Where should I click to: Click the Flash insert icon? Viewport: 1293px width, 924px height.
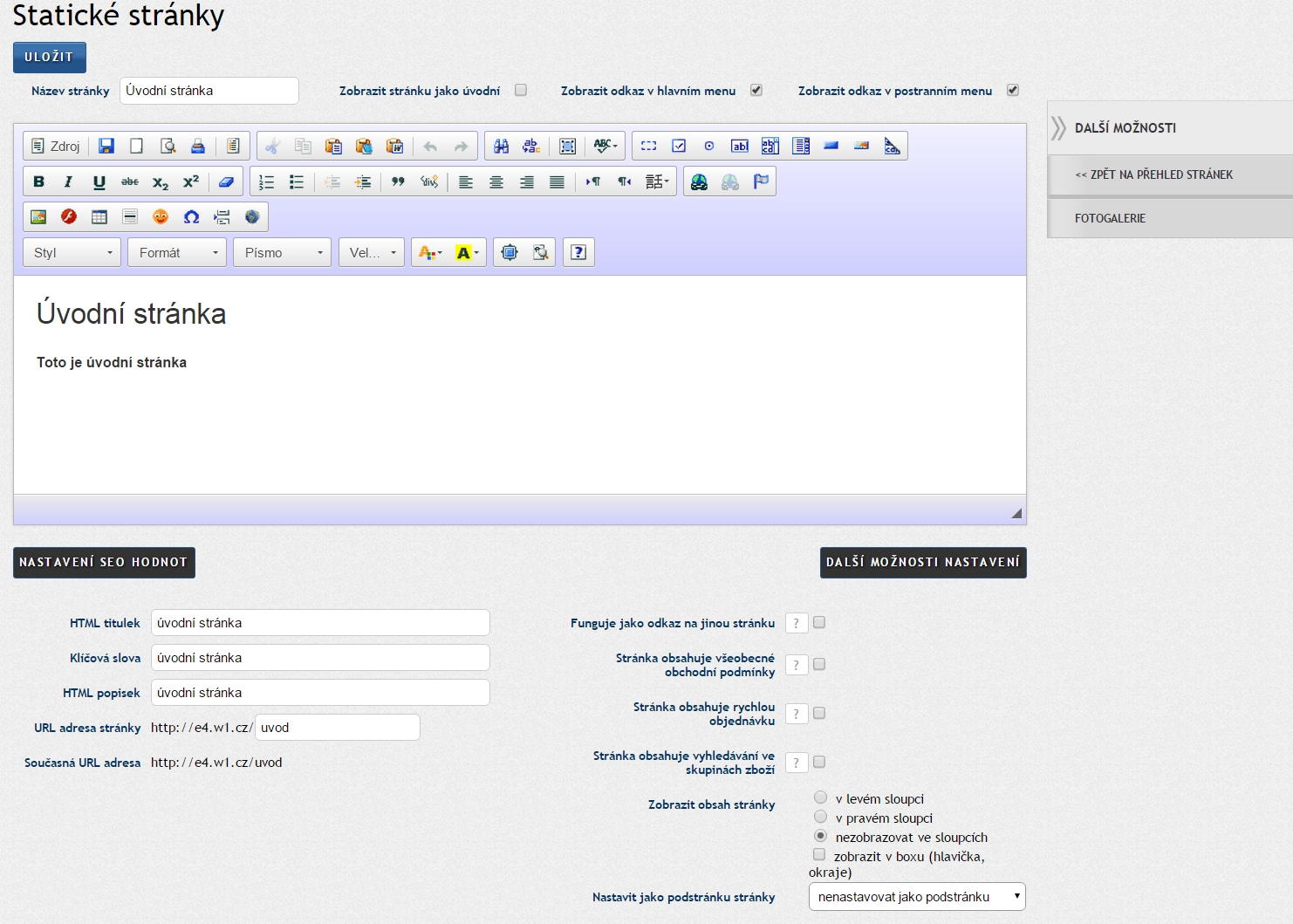pos(69,216)
